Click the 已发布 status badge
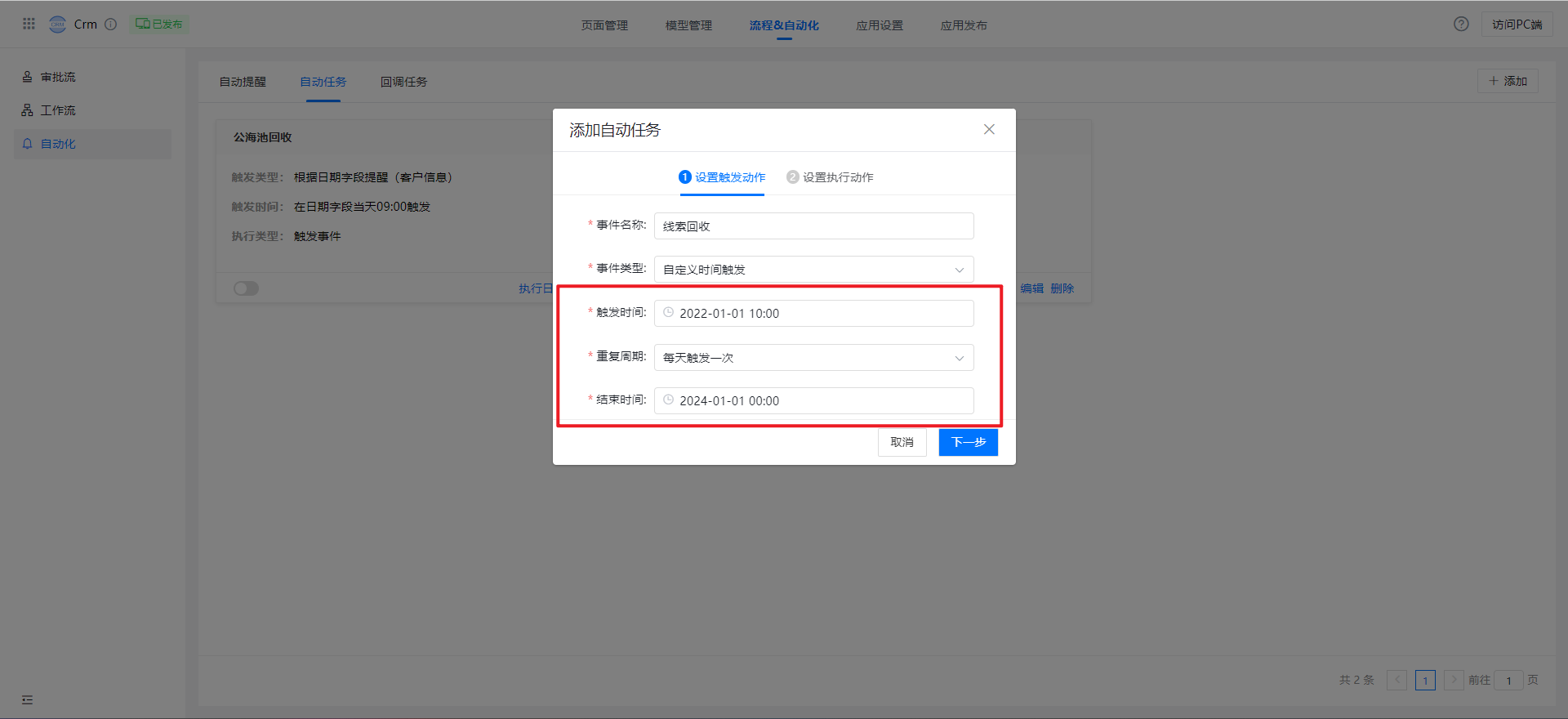Image resolution: width=1568 pixels, height=719 pixels. [158, 24]
